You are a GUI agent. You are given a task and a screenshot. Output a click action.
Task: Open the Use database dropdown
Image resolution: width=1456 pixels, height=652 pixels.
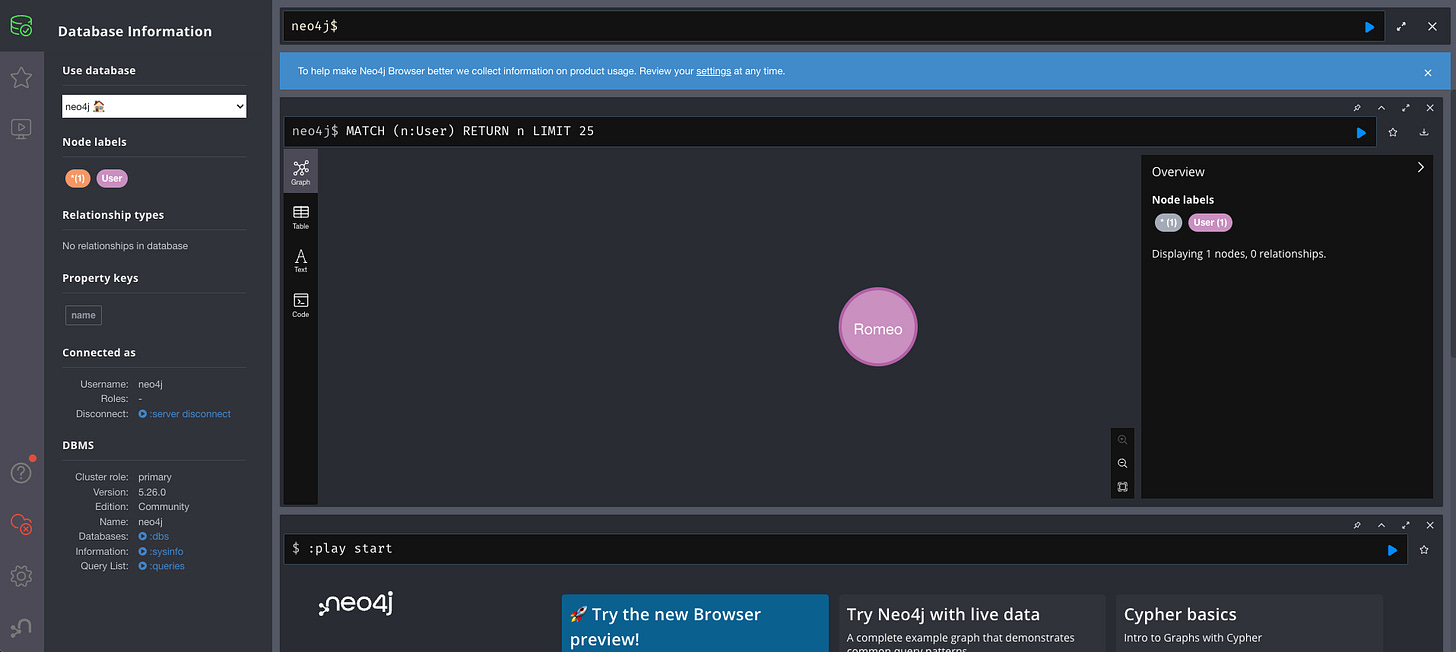pos(154,106)
